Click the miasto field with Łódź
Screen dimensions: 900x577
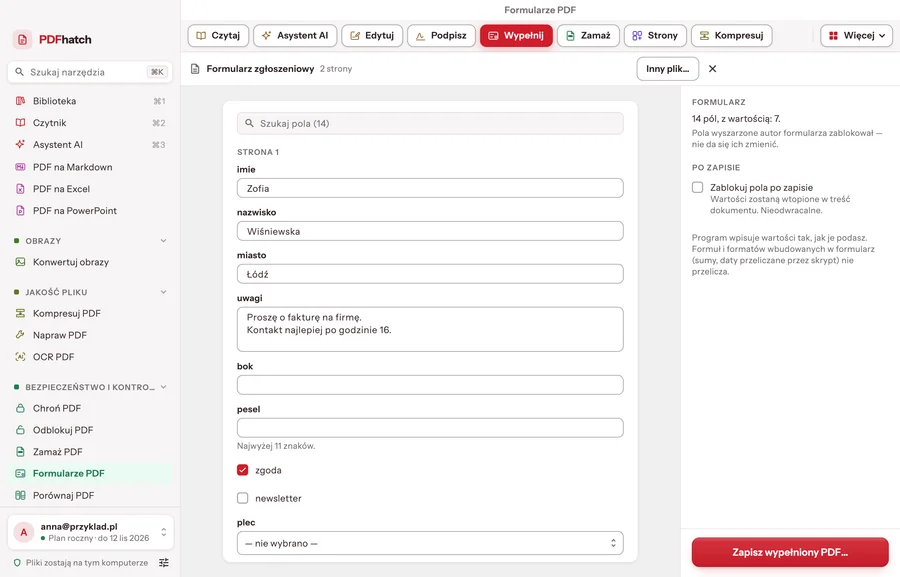pyautogui.click(x=430, y=274)
